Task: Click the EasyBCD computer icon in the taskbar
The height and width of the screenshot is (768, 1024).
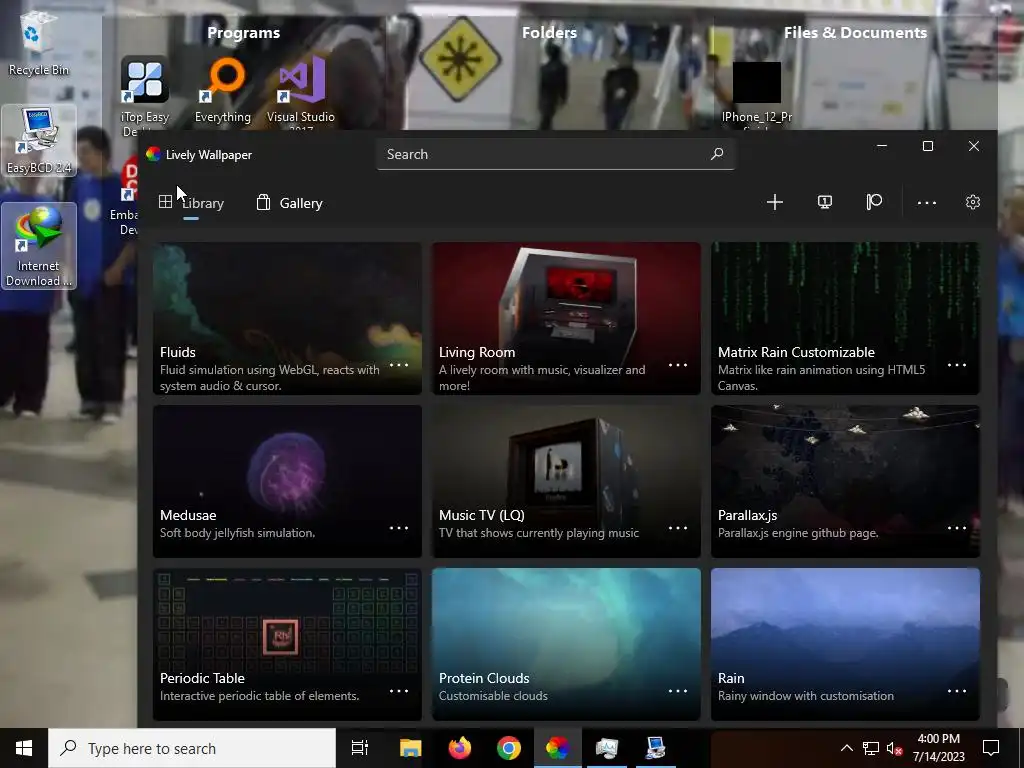Action: pyautogui.click(x=655, y=748)
